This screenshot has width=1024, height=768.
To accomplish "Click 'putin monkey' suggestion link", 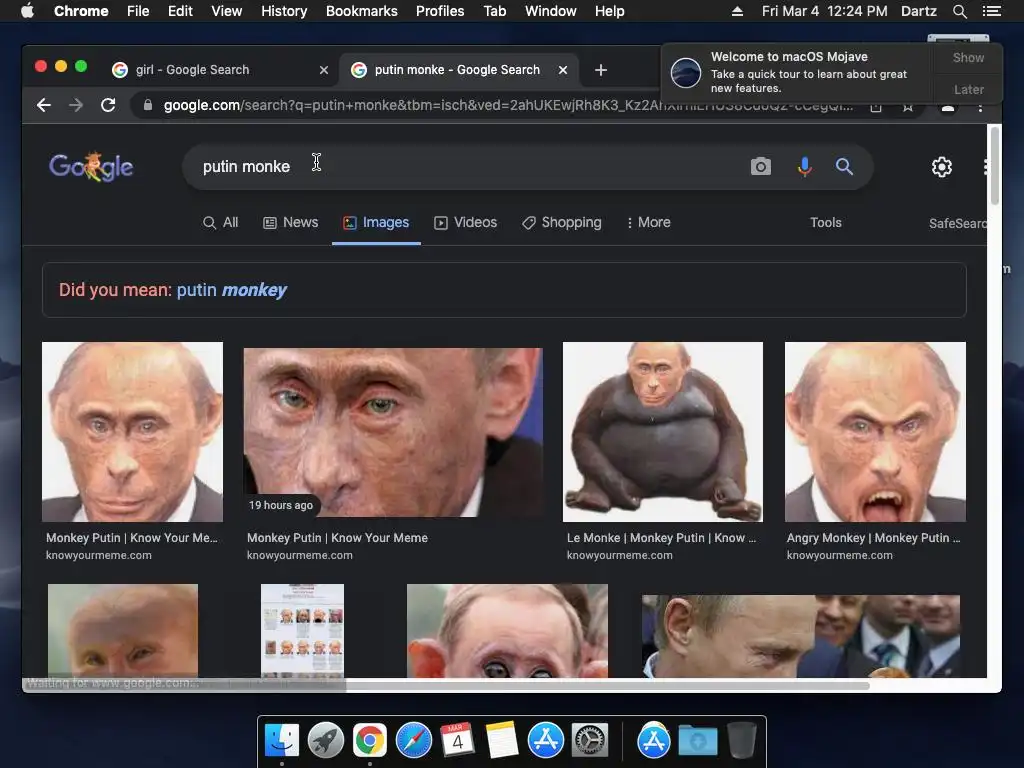I will point(232,290).
